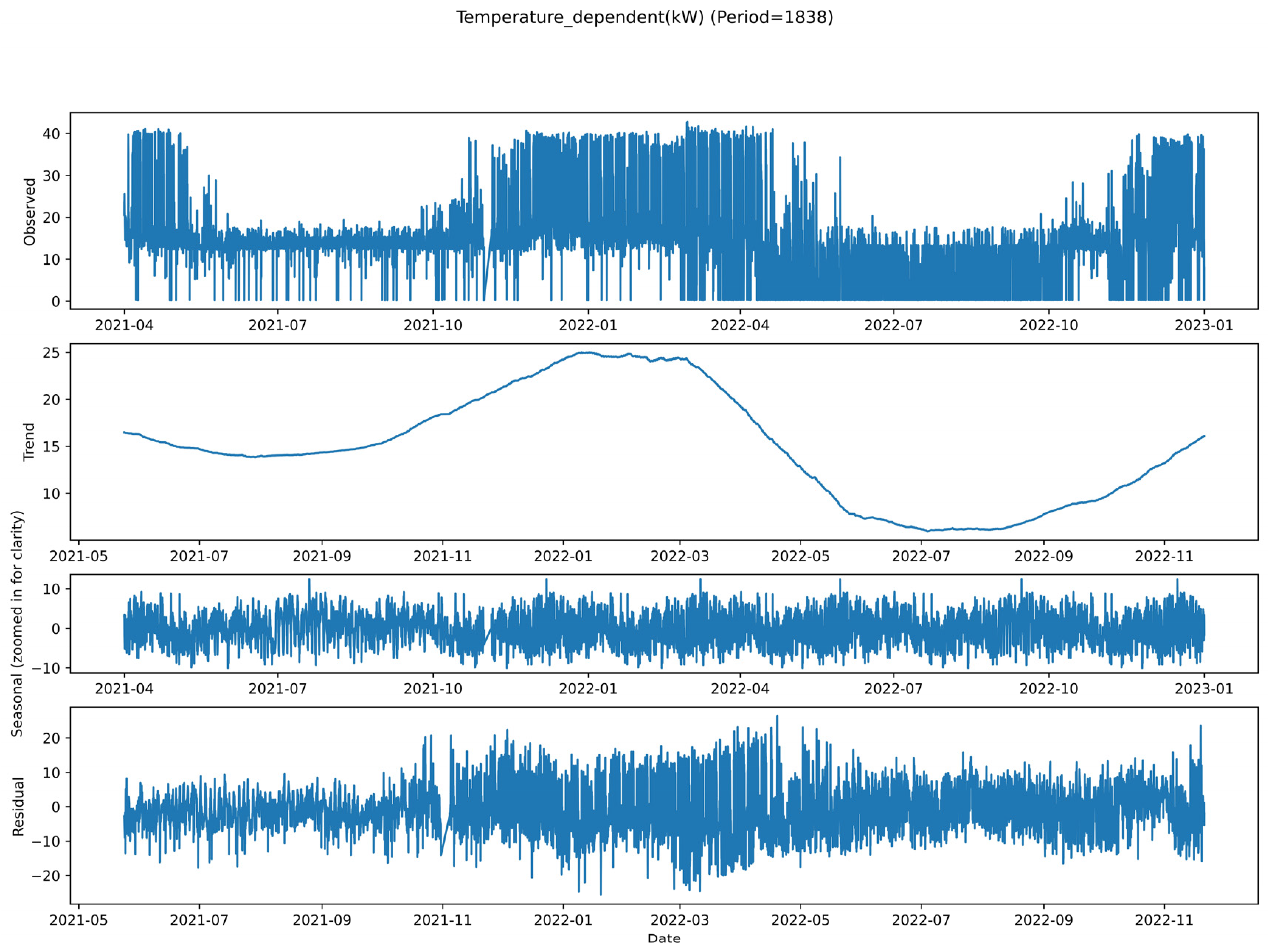Click the 'Date' x-axis label at the bottom

[x=664, y=939]
